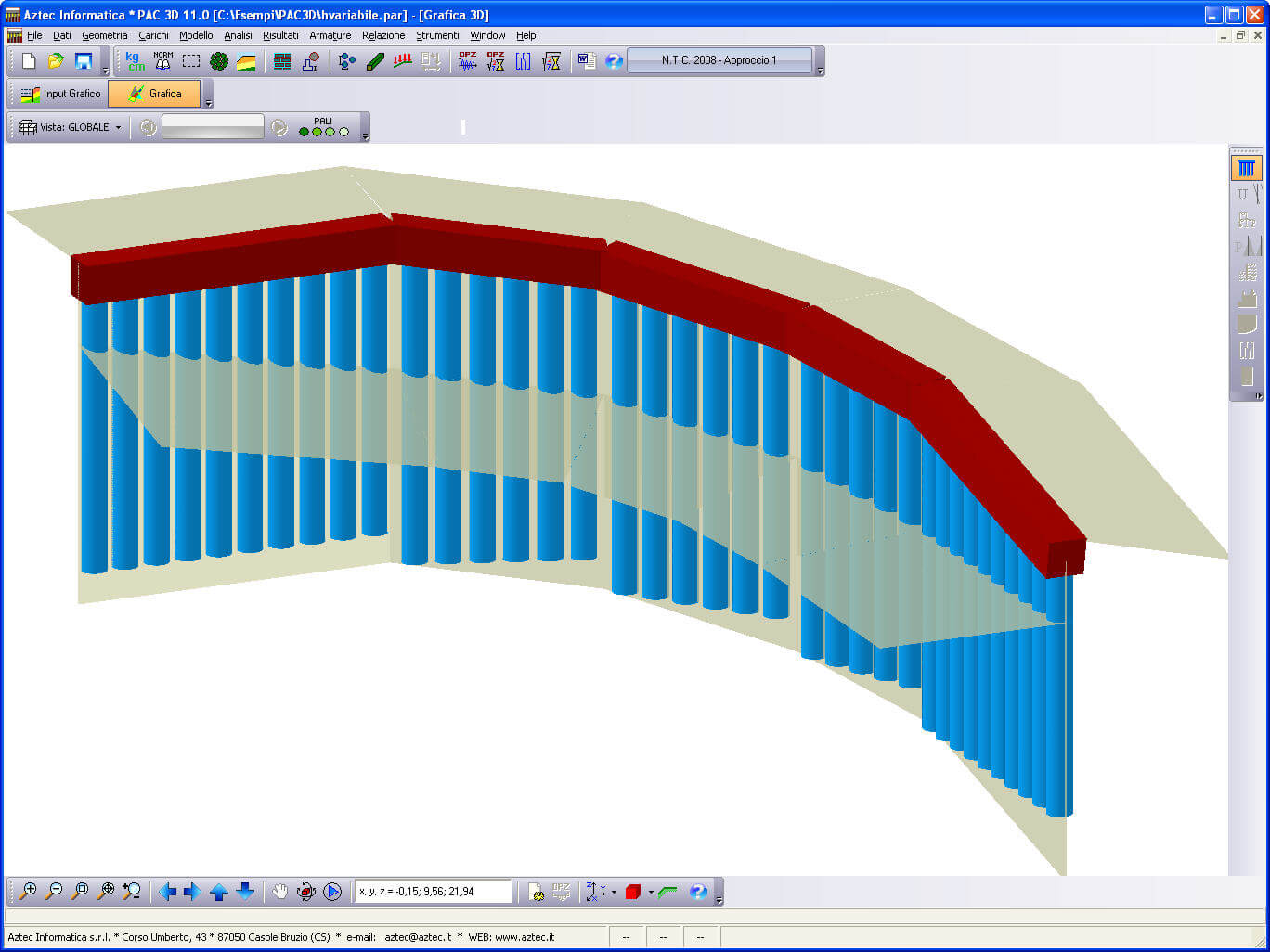Click the rotate 3D view icon
This screenshot has height=952, width=1270.
pyautogui.click(x=306, y=892)
